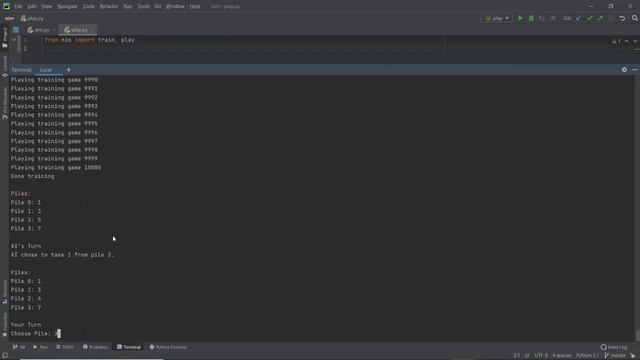Select the play.py editor tab
Screen dimensions: 640x360
[x=78, y=30]
